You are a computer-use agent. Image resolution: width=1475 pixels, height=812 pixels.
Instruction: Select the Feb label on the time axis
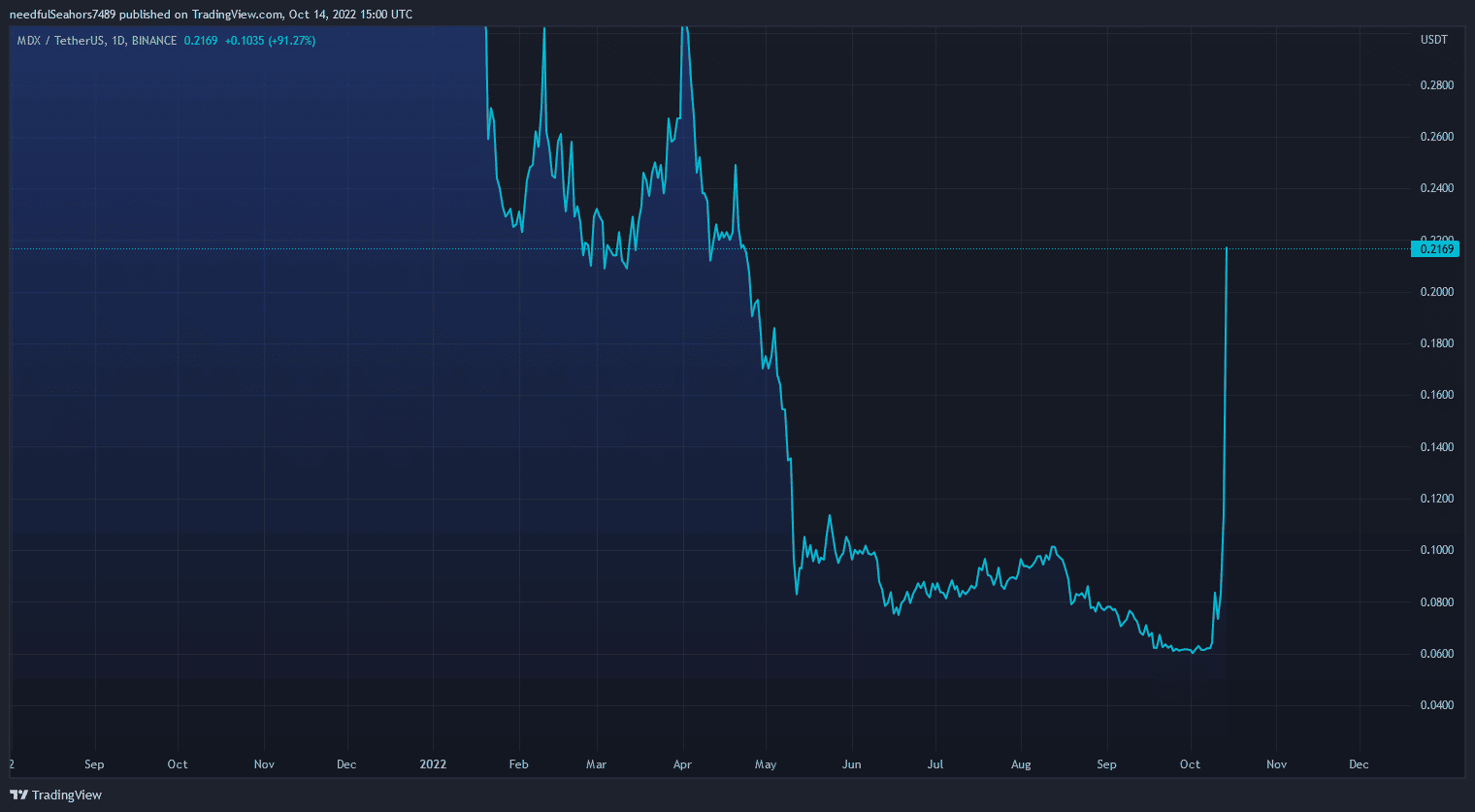click(518, 764)
